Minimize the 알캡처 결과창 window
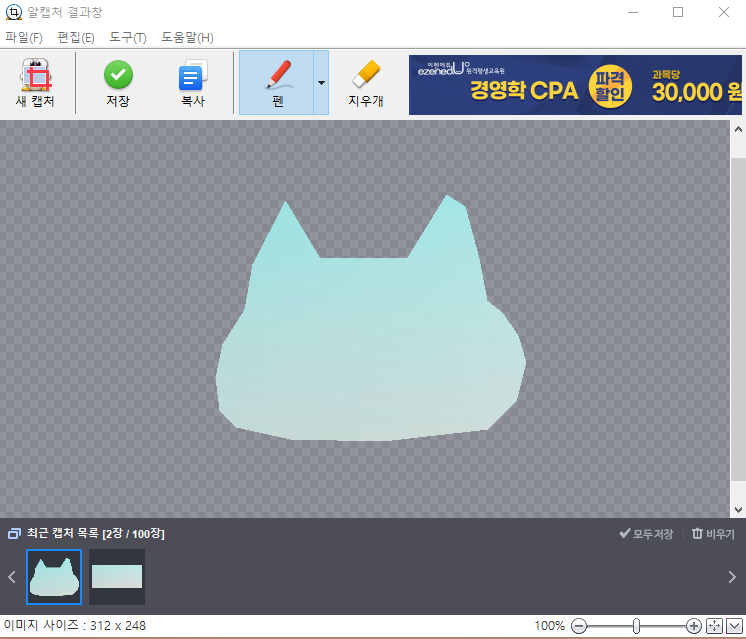Image resolution: width=746 pixels, height=639 pixels. (x=633, y=12)
